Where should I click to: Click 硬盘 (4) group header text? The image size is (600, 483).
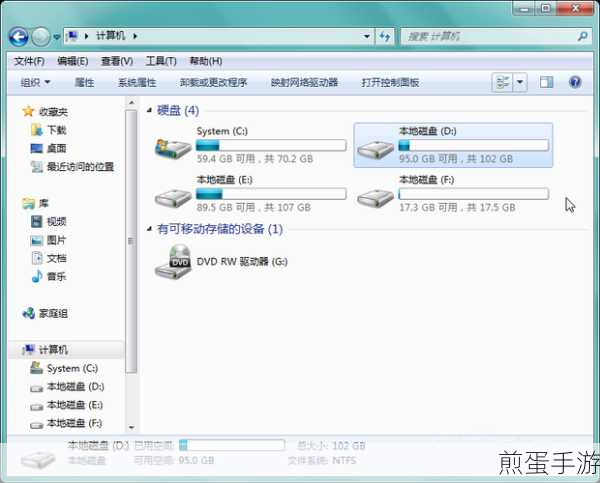pyautogui.click(x=178, y=111)
